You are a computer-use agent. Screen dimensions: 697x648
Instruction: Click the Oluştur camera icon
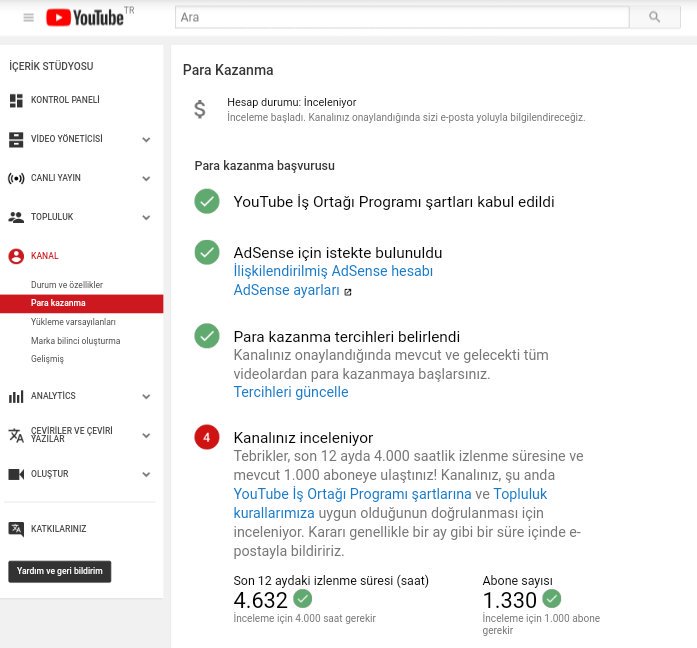(x=16, y=474)
